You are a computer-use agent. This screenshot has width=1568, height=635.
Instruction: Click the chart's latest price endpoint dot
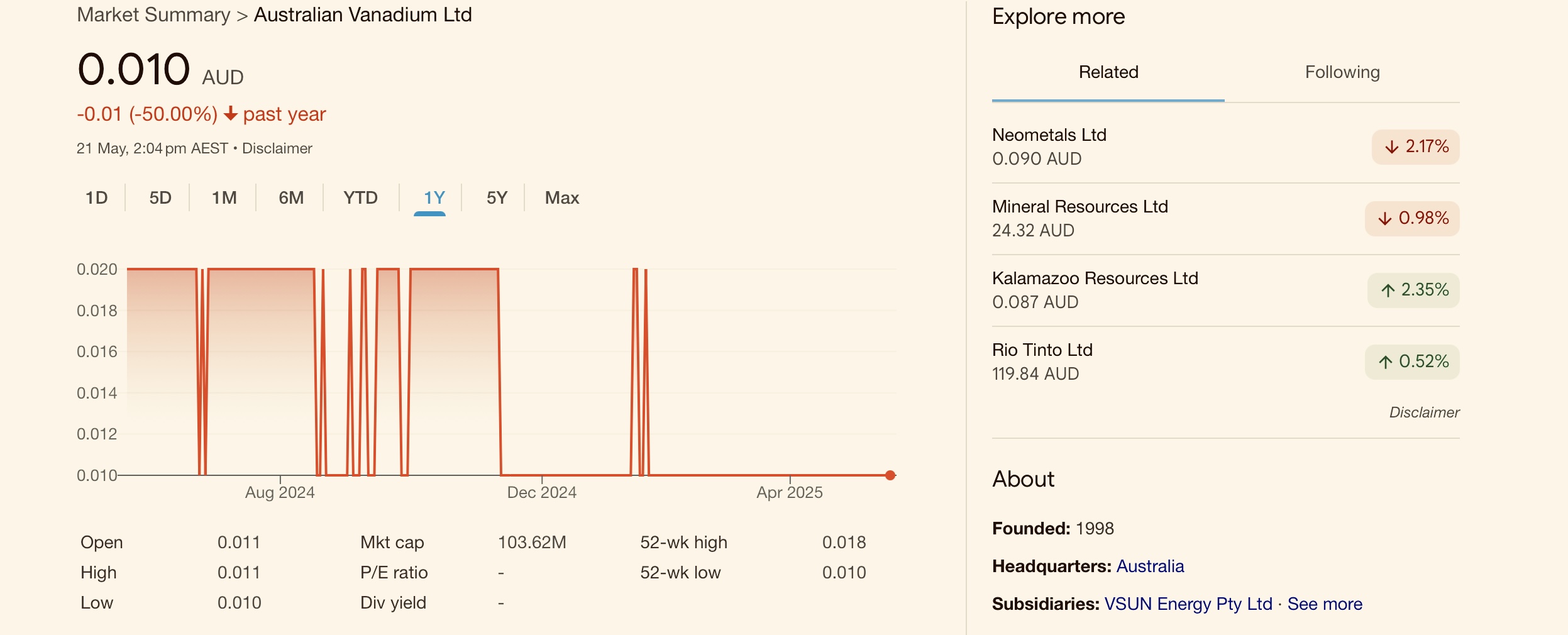(x=890, y=475)
